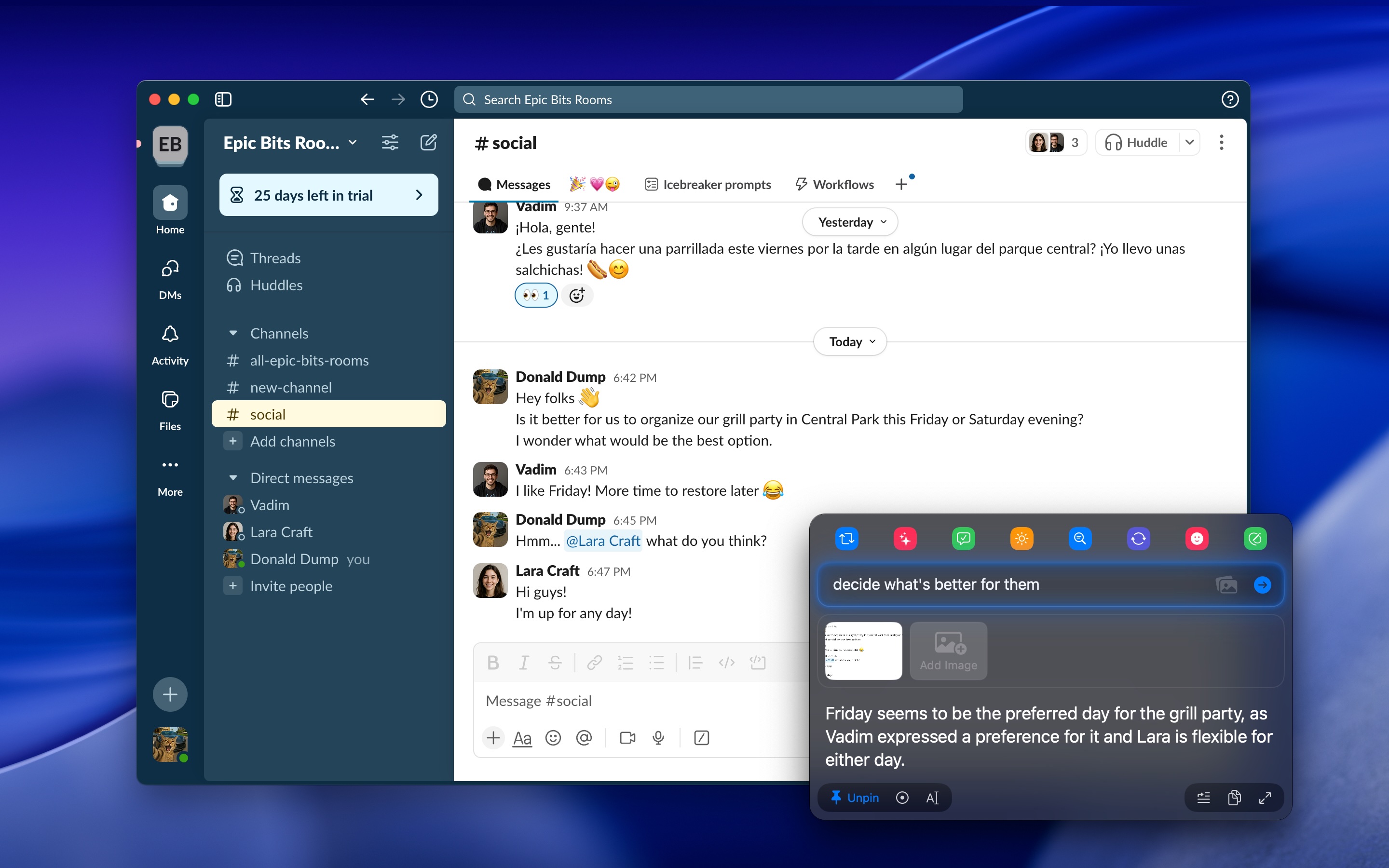Submit the AI prompt with blue arrow
Image resolution: width=1389 pixels, height=868 pixels.
tap(1262, 585)
